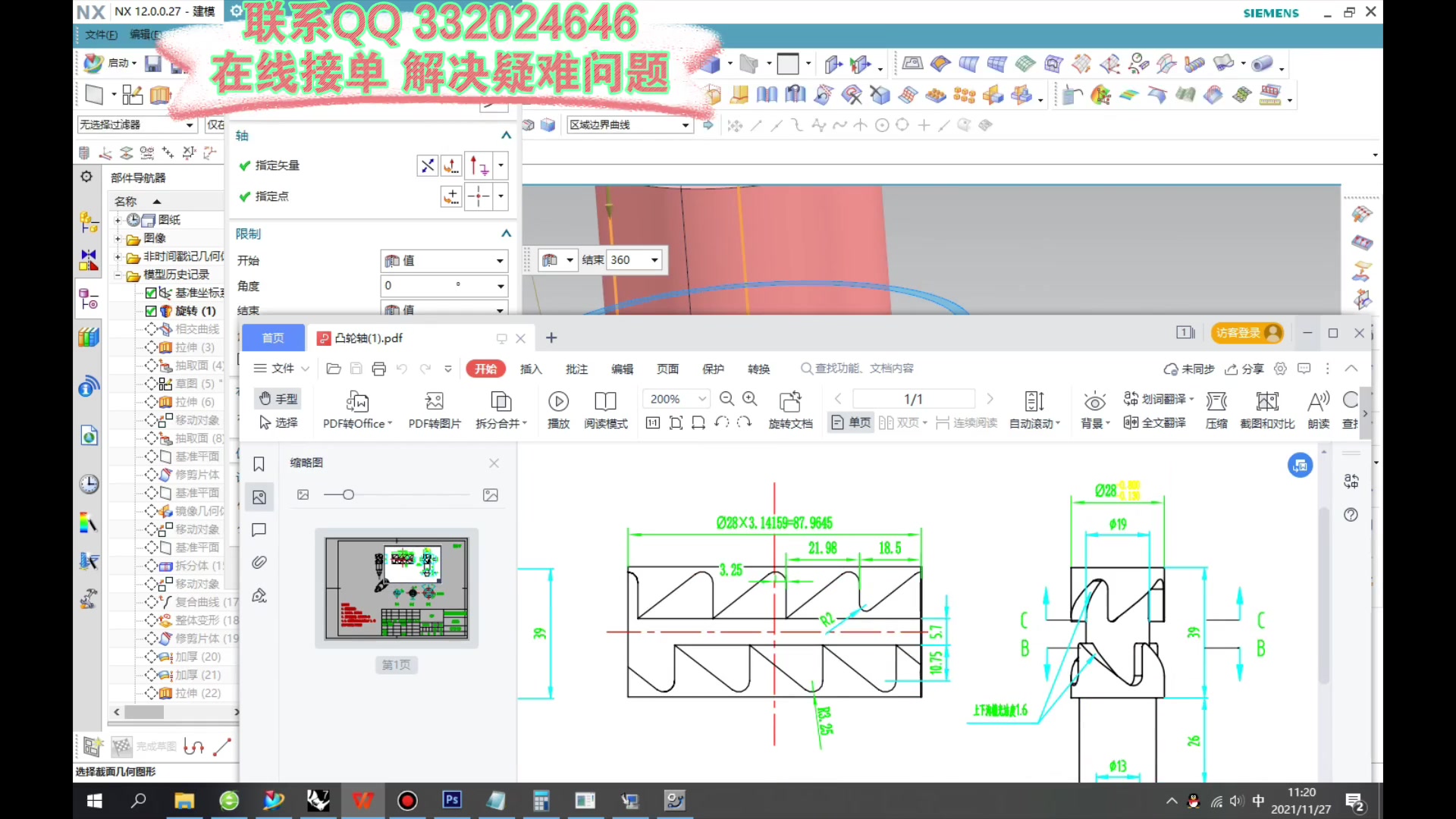Switch to the 首页 home tab
This screenshot has height=819, width=1456.
(x=273, y=338)
